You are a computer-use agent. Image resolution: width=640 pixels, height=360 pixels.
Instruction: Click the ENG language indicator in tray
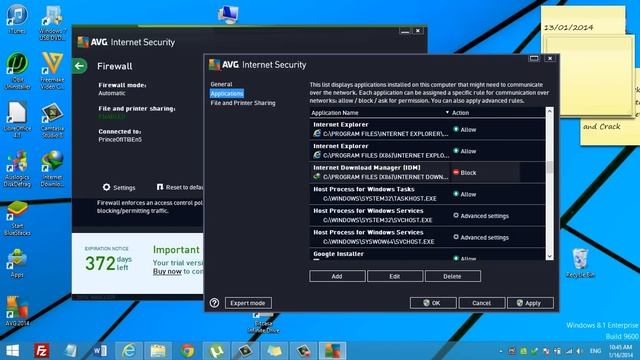pyautogui.click(x=596, y=351)
